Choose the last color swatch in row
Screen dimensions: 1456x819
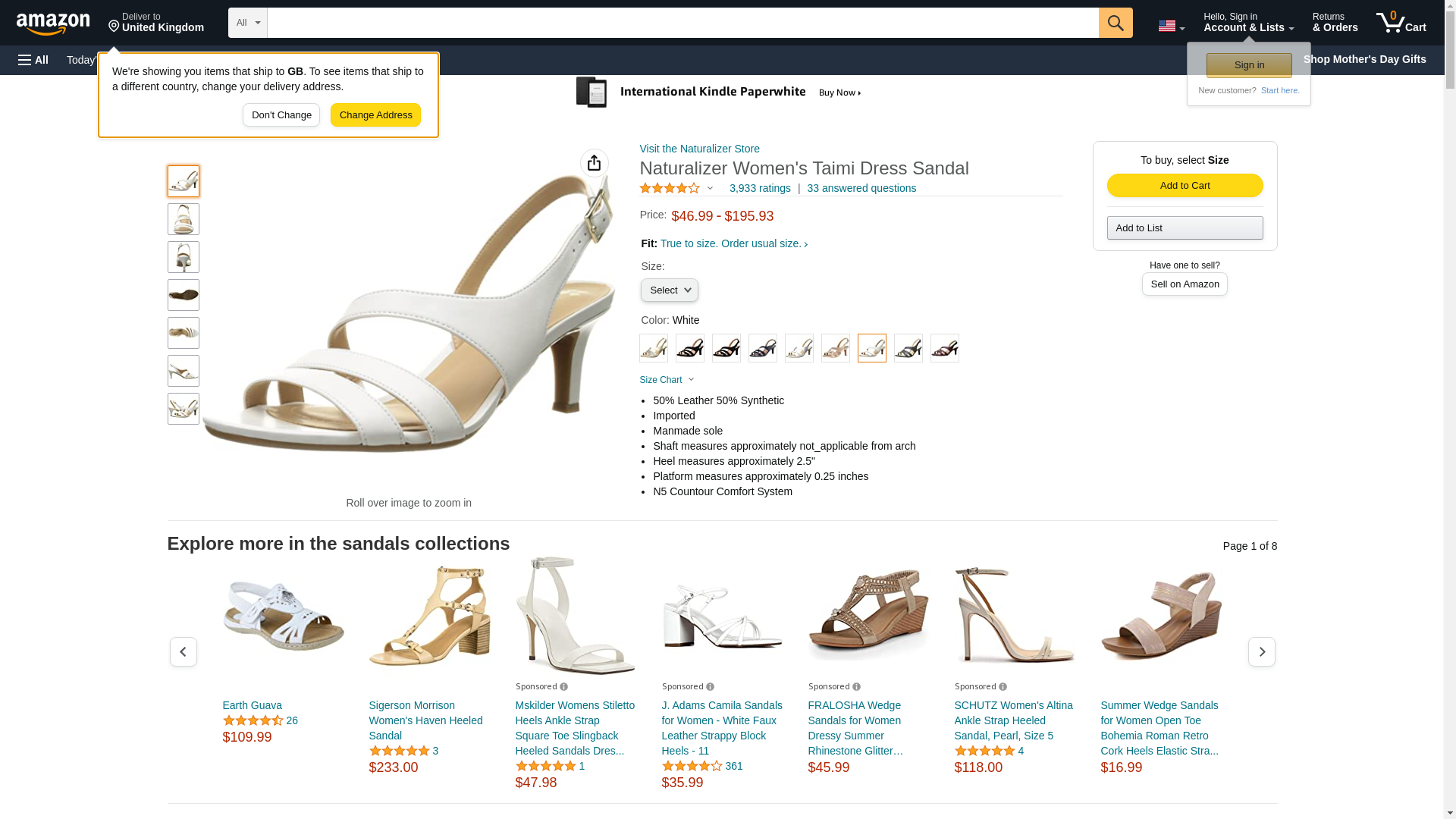(x=944, y=348)
